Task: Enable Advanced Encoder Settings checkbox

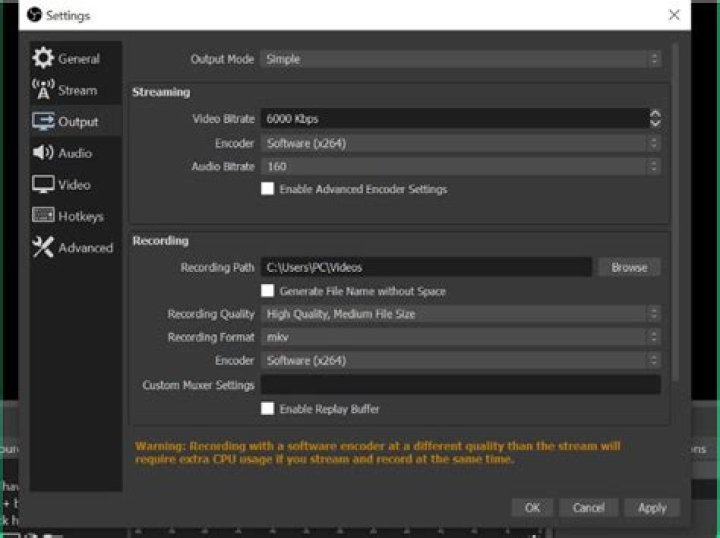Action: pos(267,189)
